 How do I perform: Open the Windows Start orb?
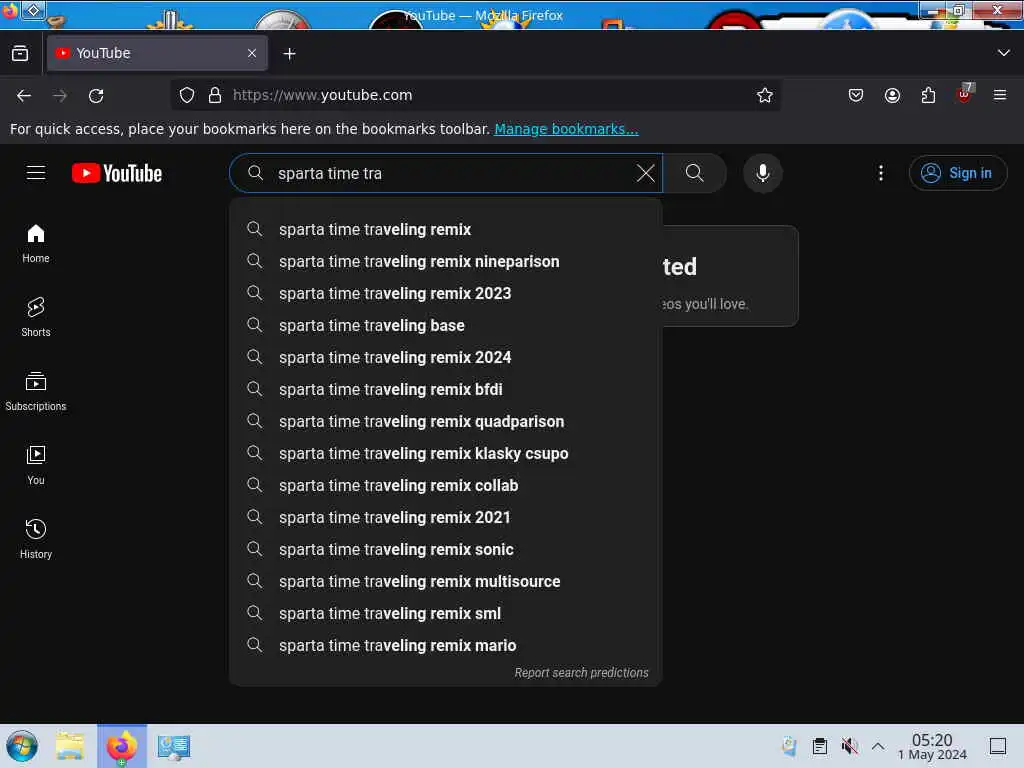pos(22,746)
